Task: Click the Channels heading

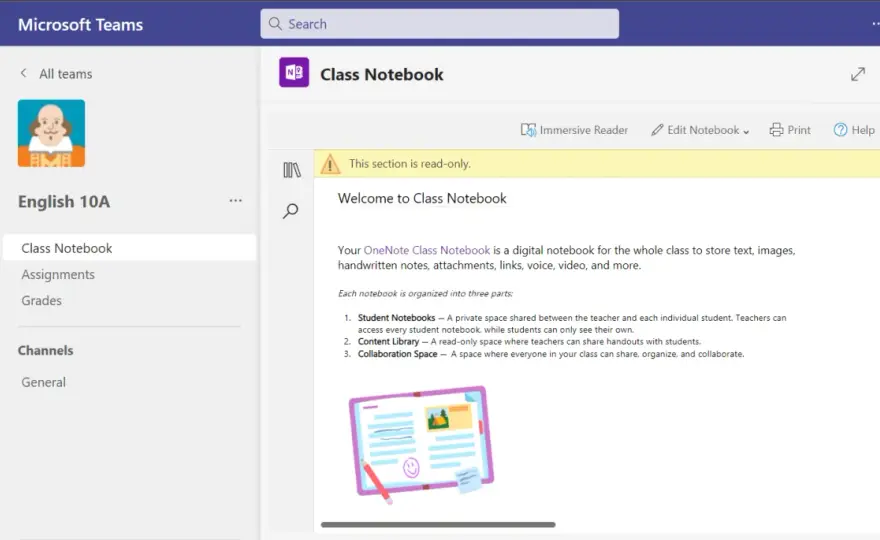Action: point(45,350)
